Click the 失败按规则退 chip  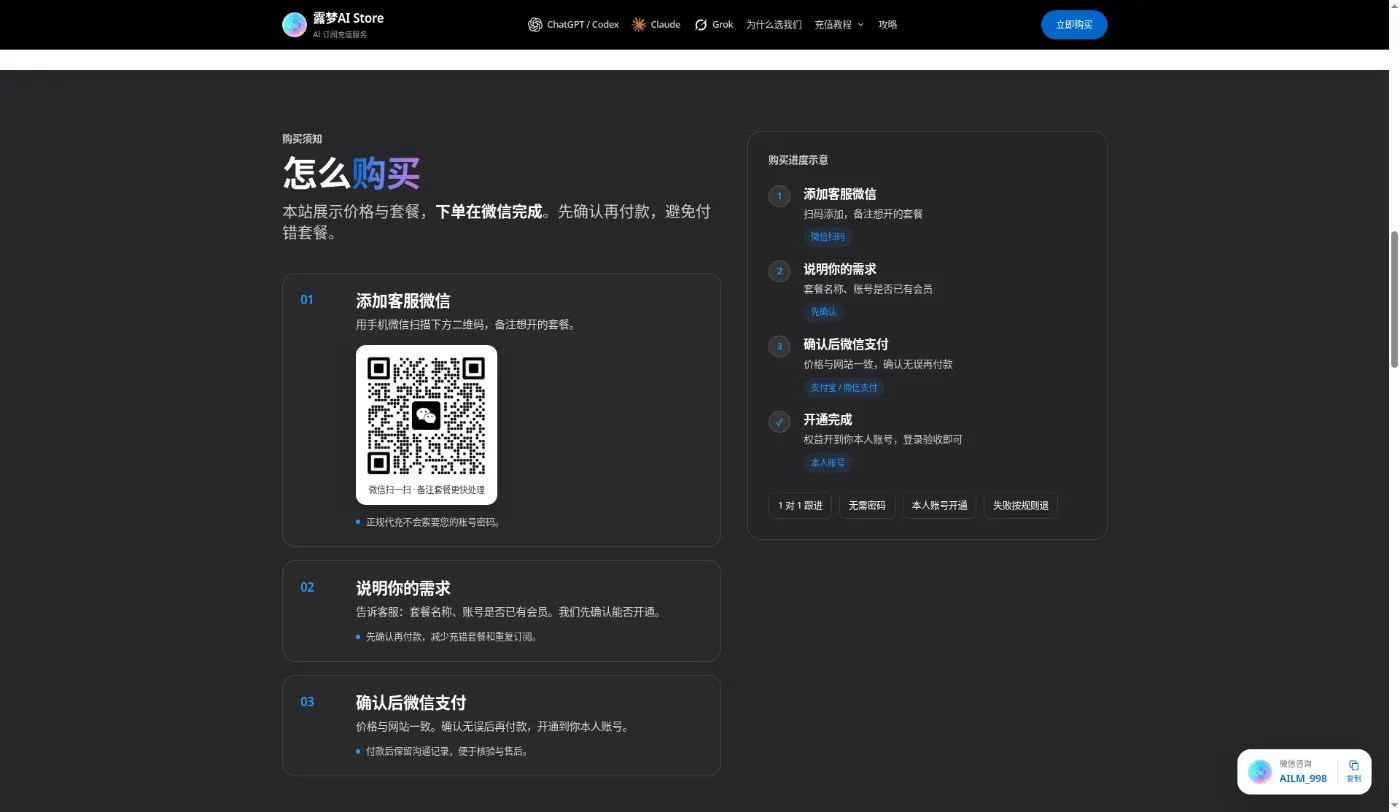1021,505
